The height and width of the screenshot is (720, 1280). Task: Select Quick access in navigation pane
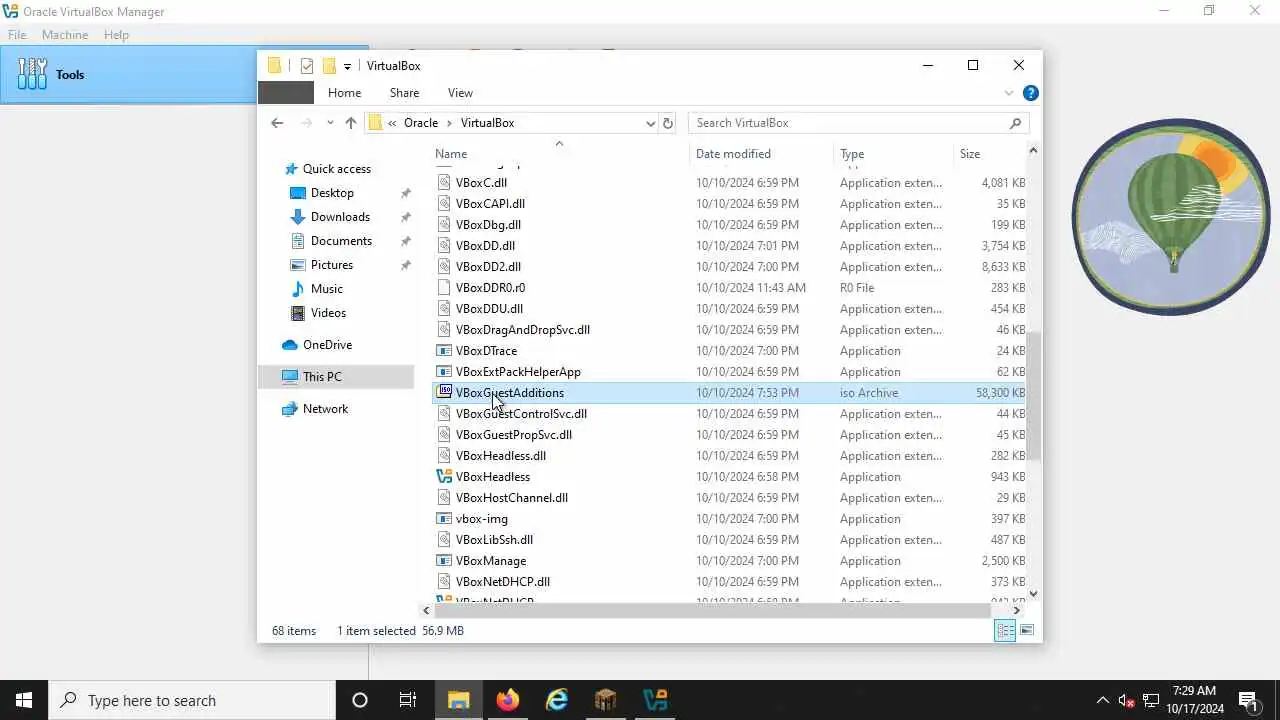(336, 169)
